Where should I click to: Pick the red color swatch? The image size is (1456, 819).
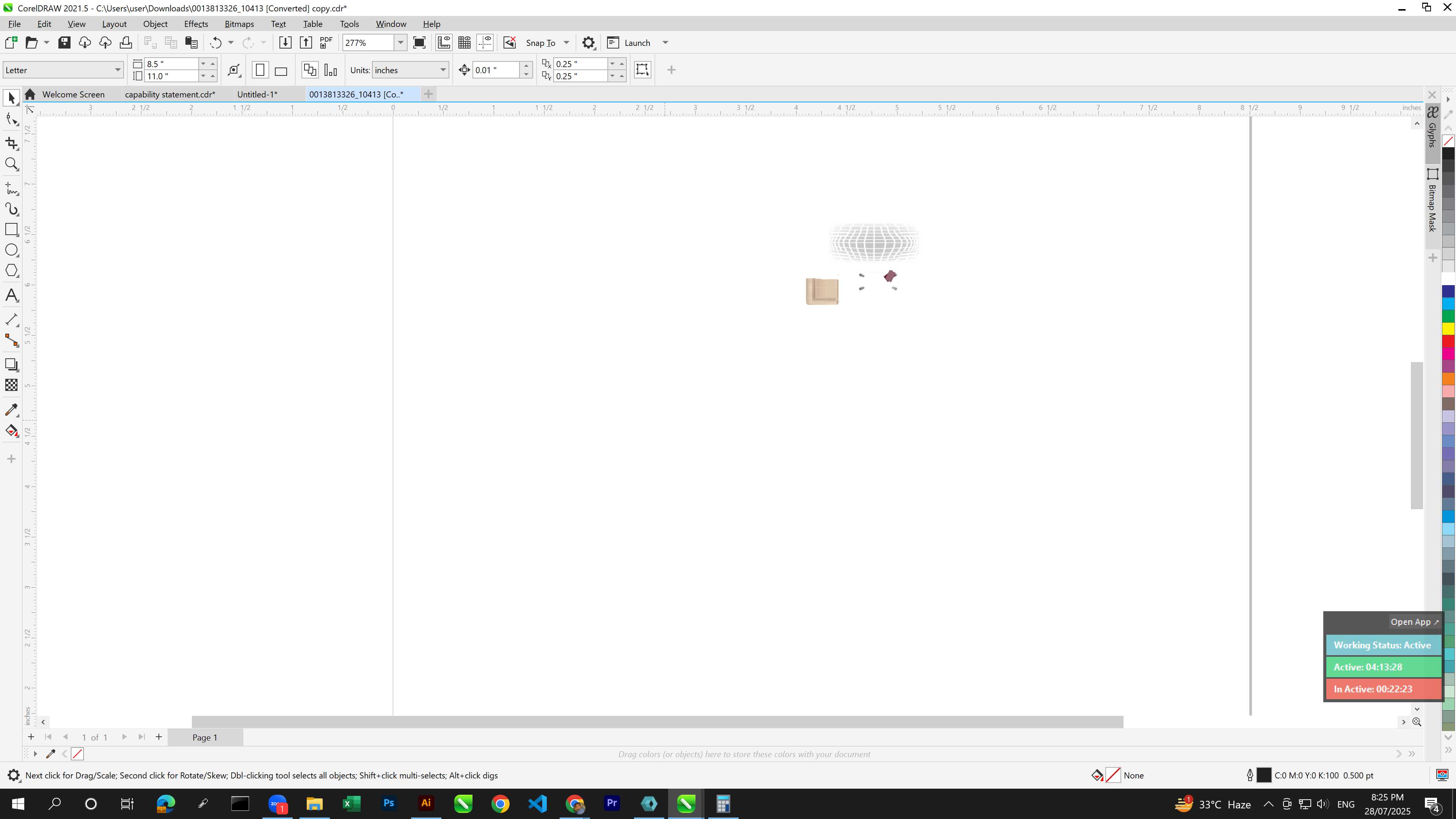1449,341
